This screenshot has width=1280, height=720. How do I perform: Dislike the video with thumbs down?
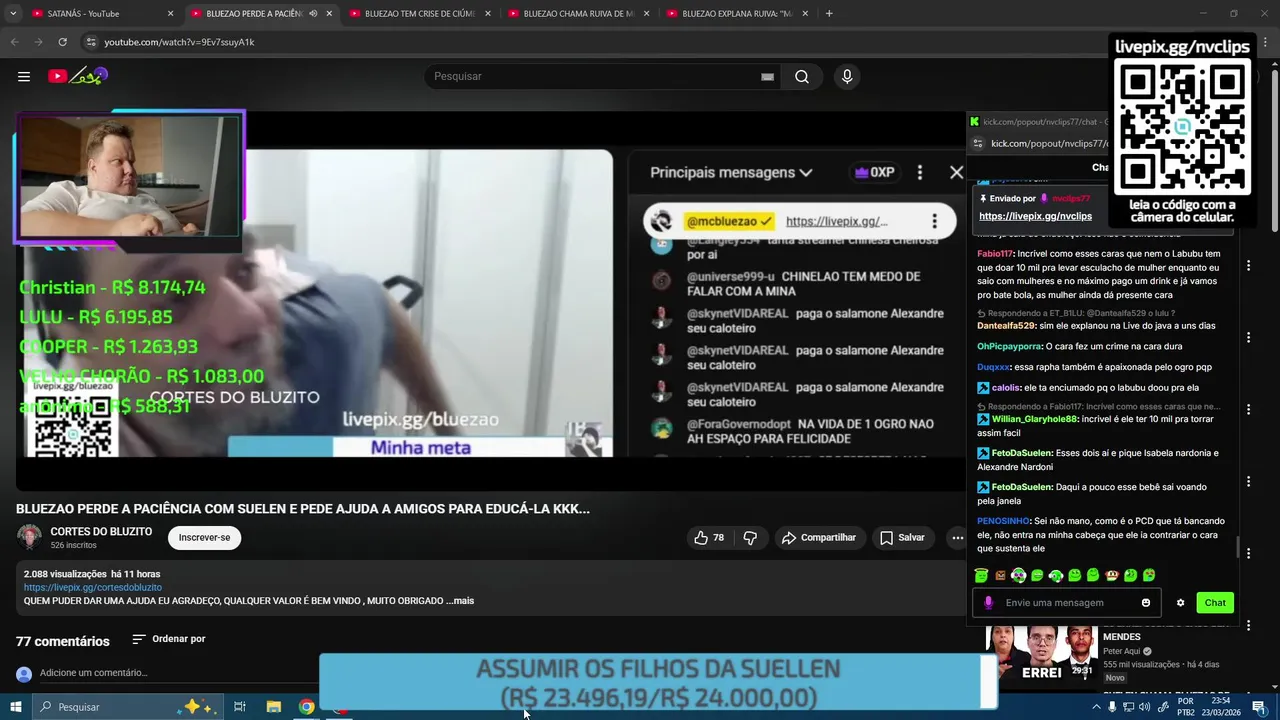click(750, 537)
